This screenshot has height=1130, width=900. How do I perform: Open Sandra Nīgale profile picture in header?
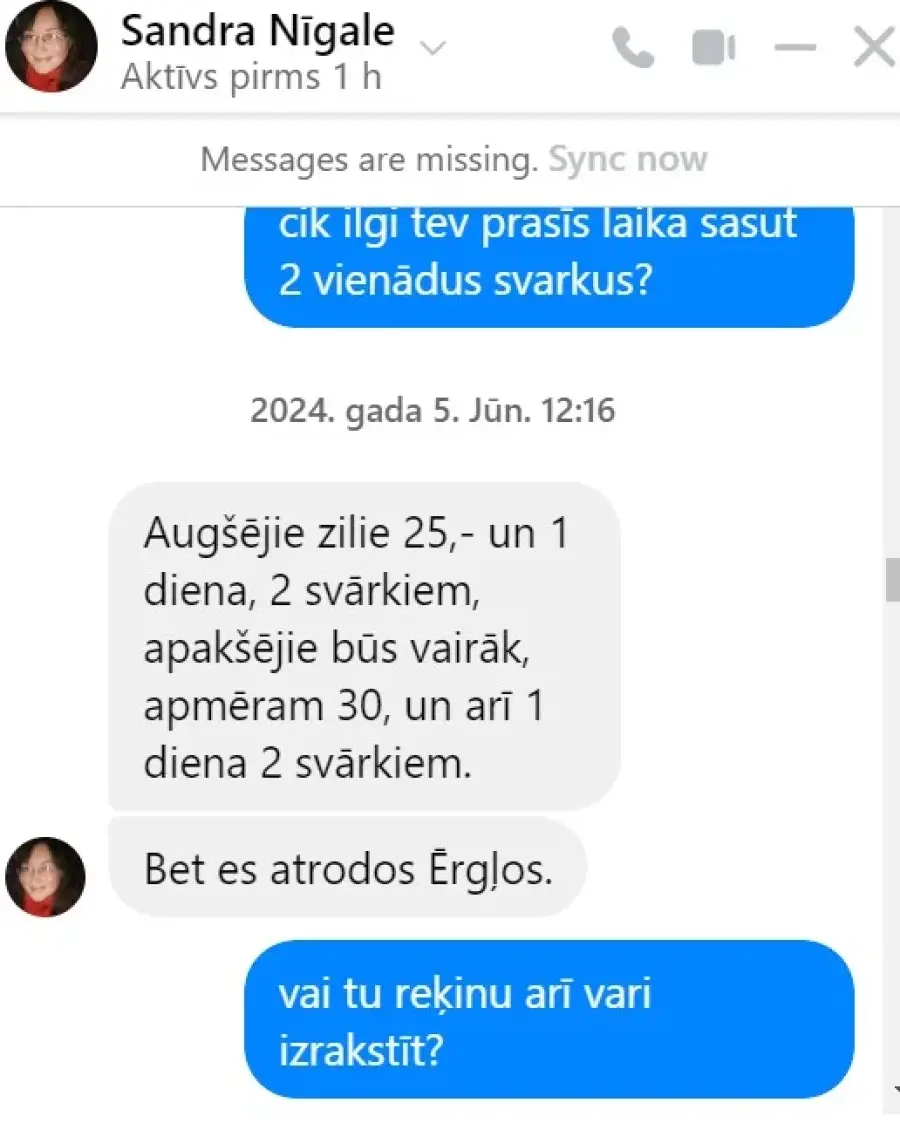[50, 46]
